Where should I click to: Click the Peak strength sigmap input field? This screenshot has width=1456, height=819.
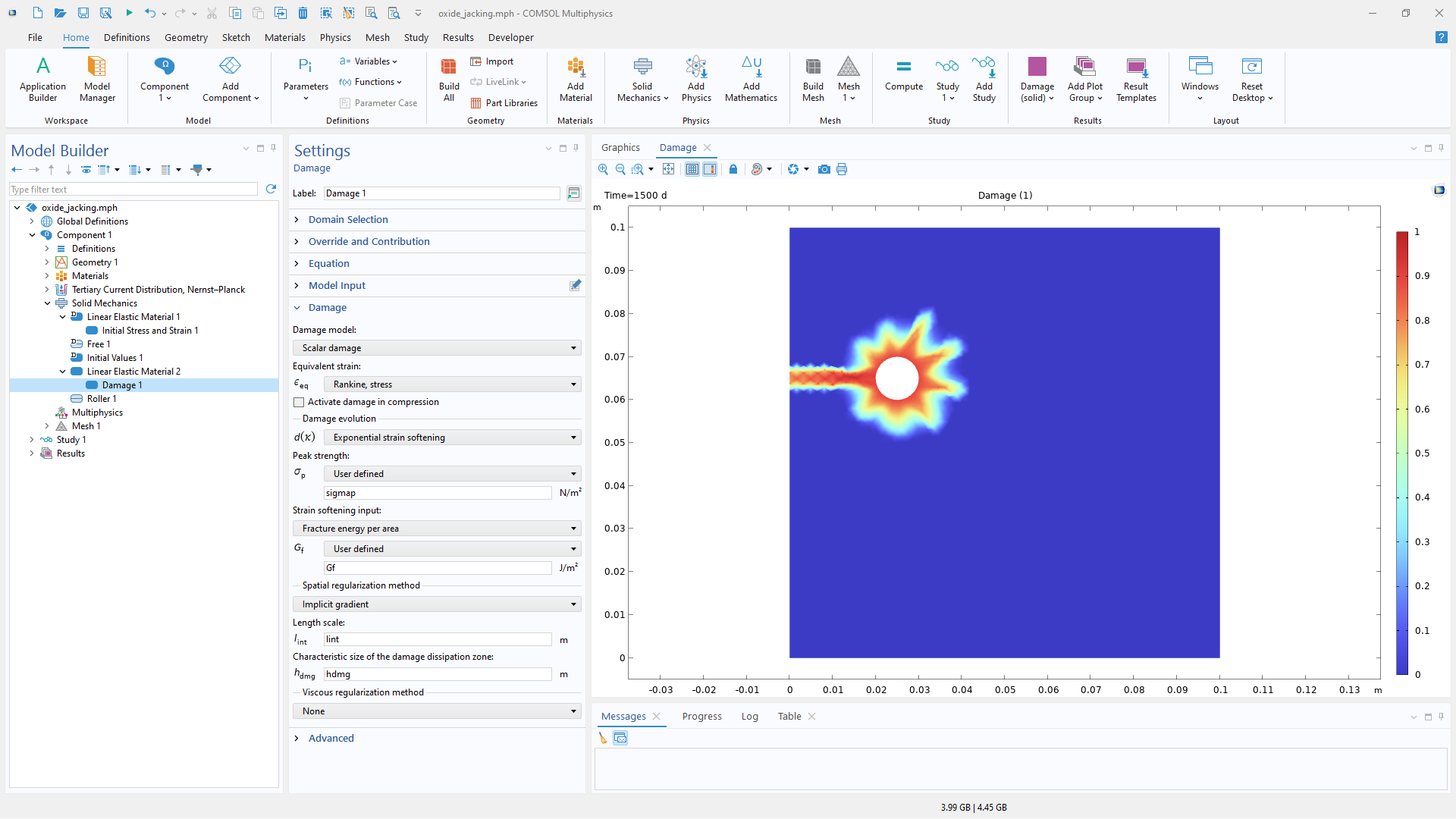pos(438,493)
